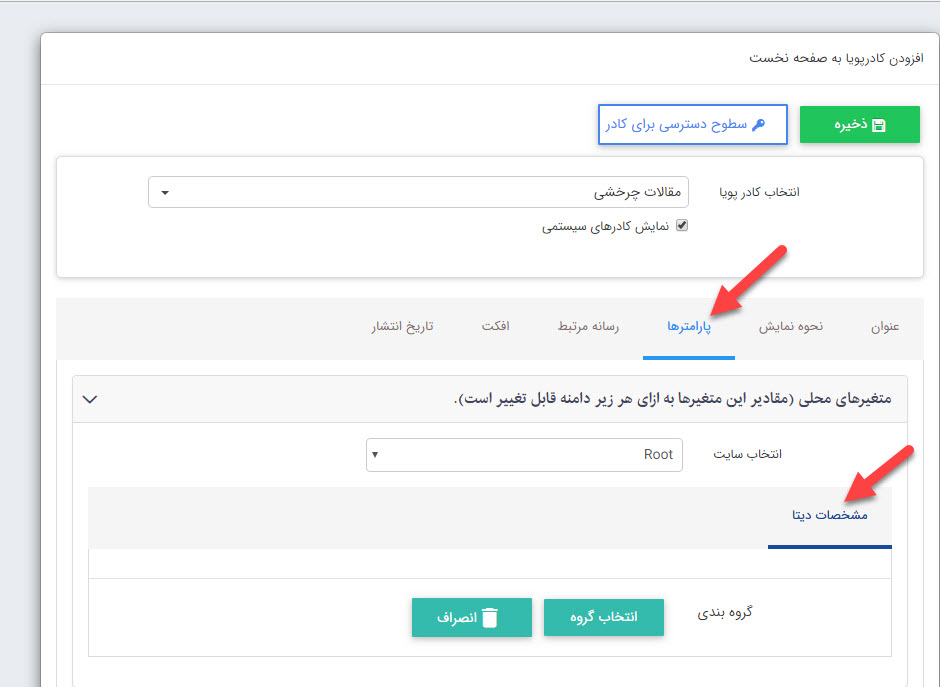Click the dropdown caret on the dynamic frame selector

[x=165, y=192]
